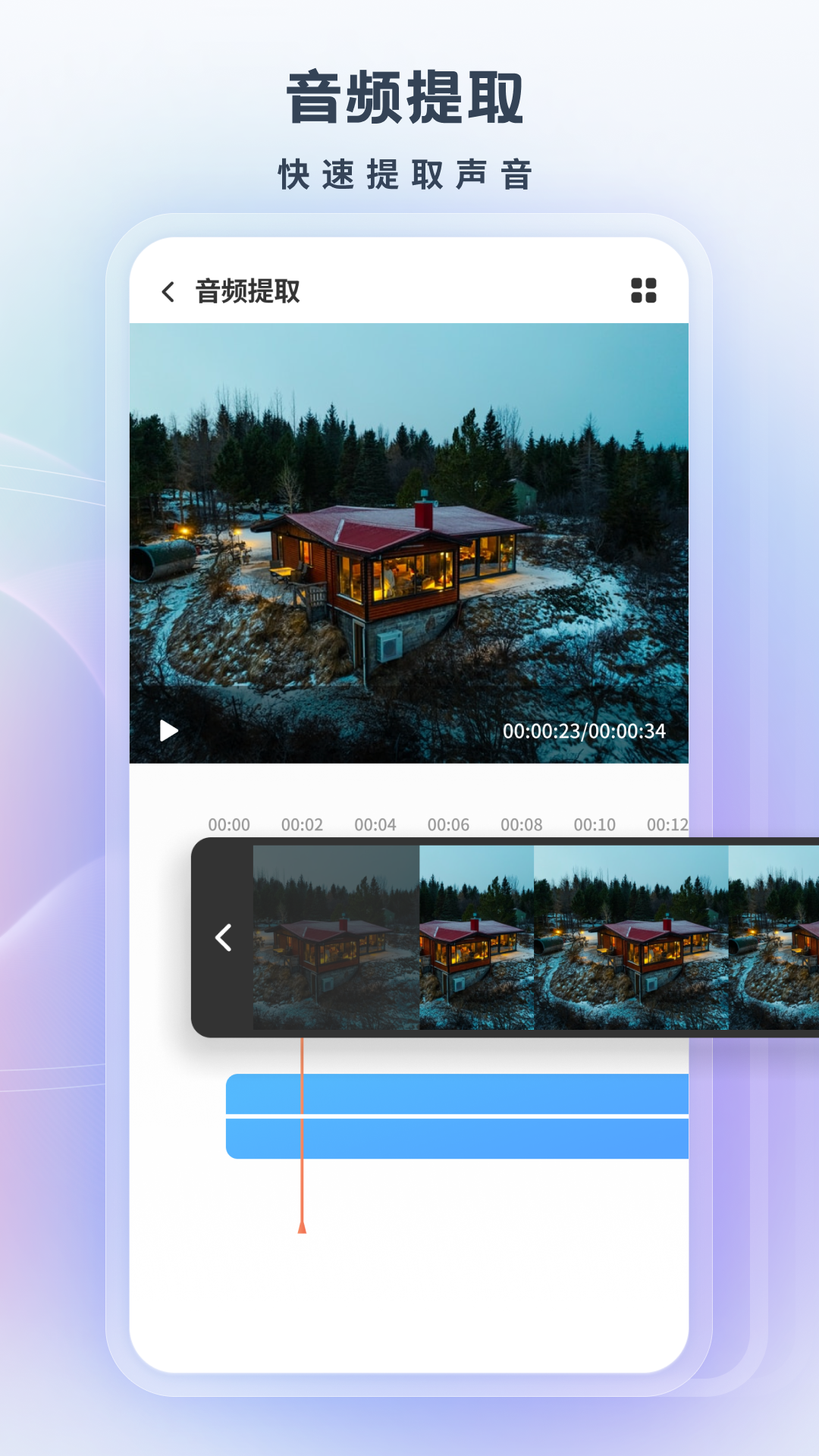Click the large 音频提取 banner headline
Viewport: 819px width, 1456px height.
(x=406, y=97)
